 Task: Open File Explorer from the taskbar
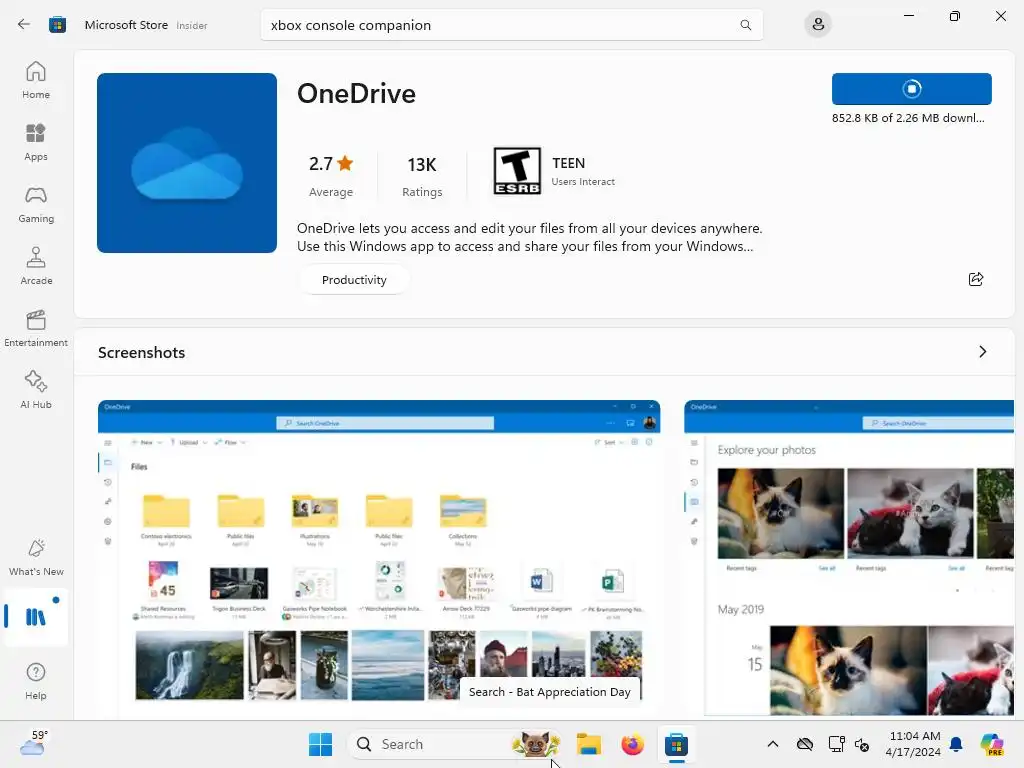(588, 744)
